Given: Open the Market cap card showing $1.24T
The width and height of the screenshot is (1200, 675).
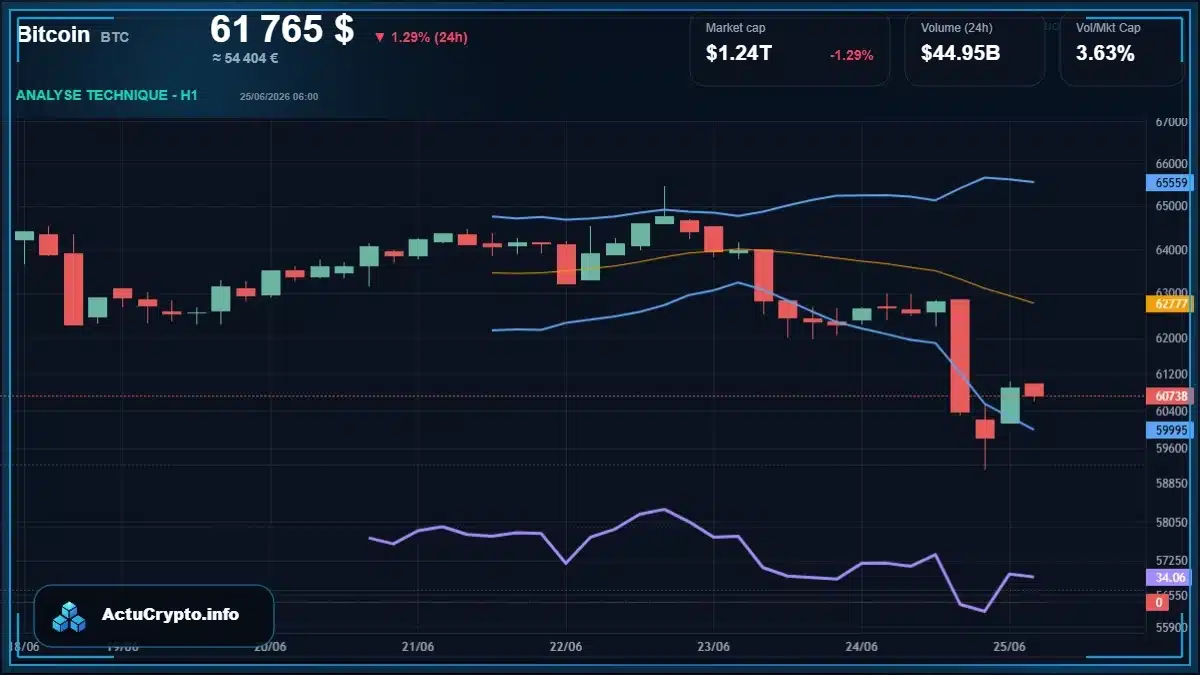Looking at the screenshot, I should click(789, 48).
